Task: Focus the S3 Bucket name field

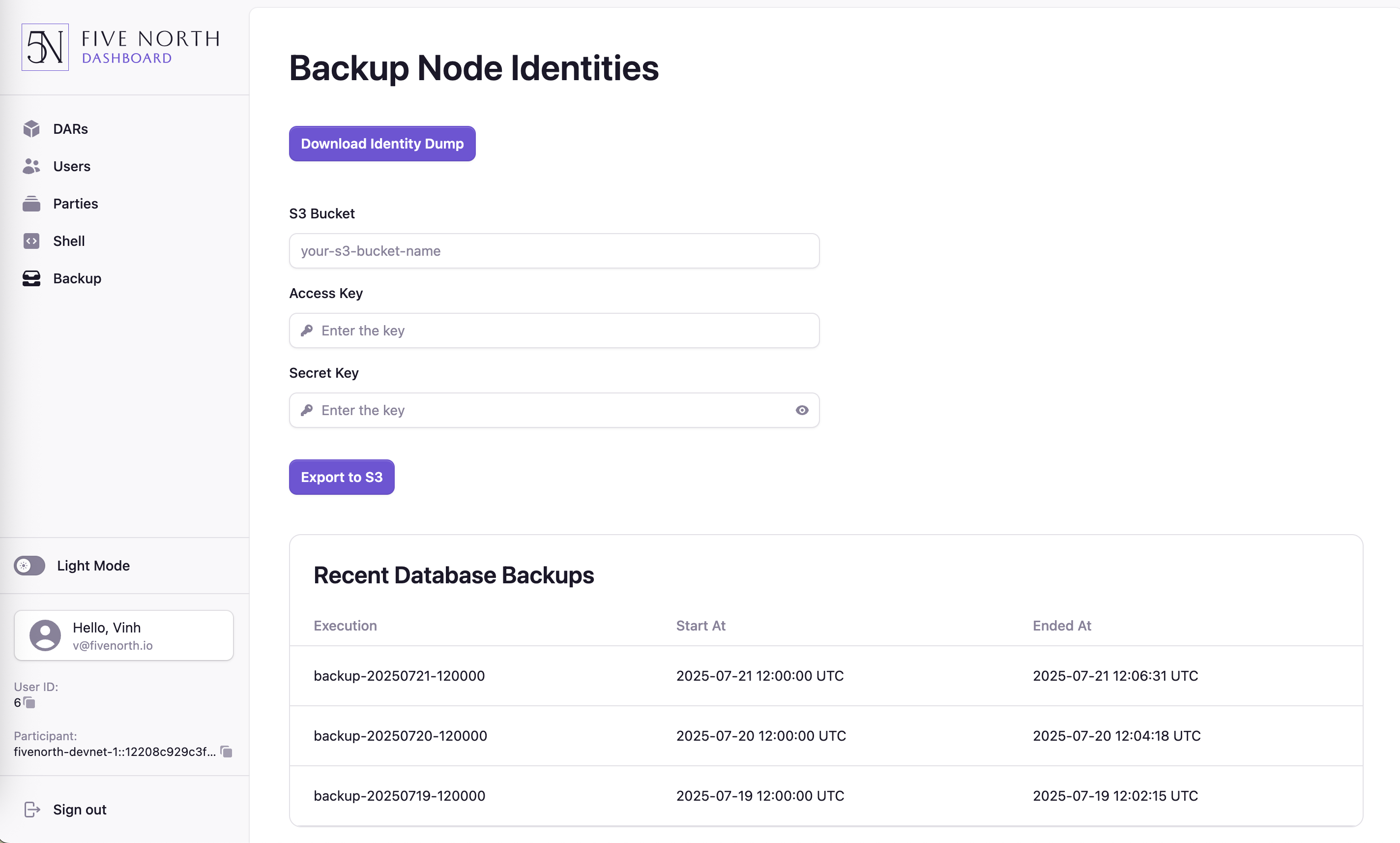Action: coord(554,251)
